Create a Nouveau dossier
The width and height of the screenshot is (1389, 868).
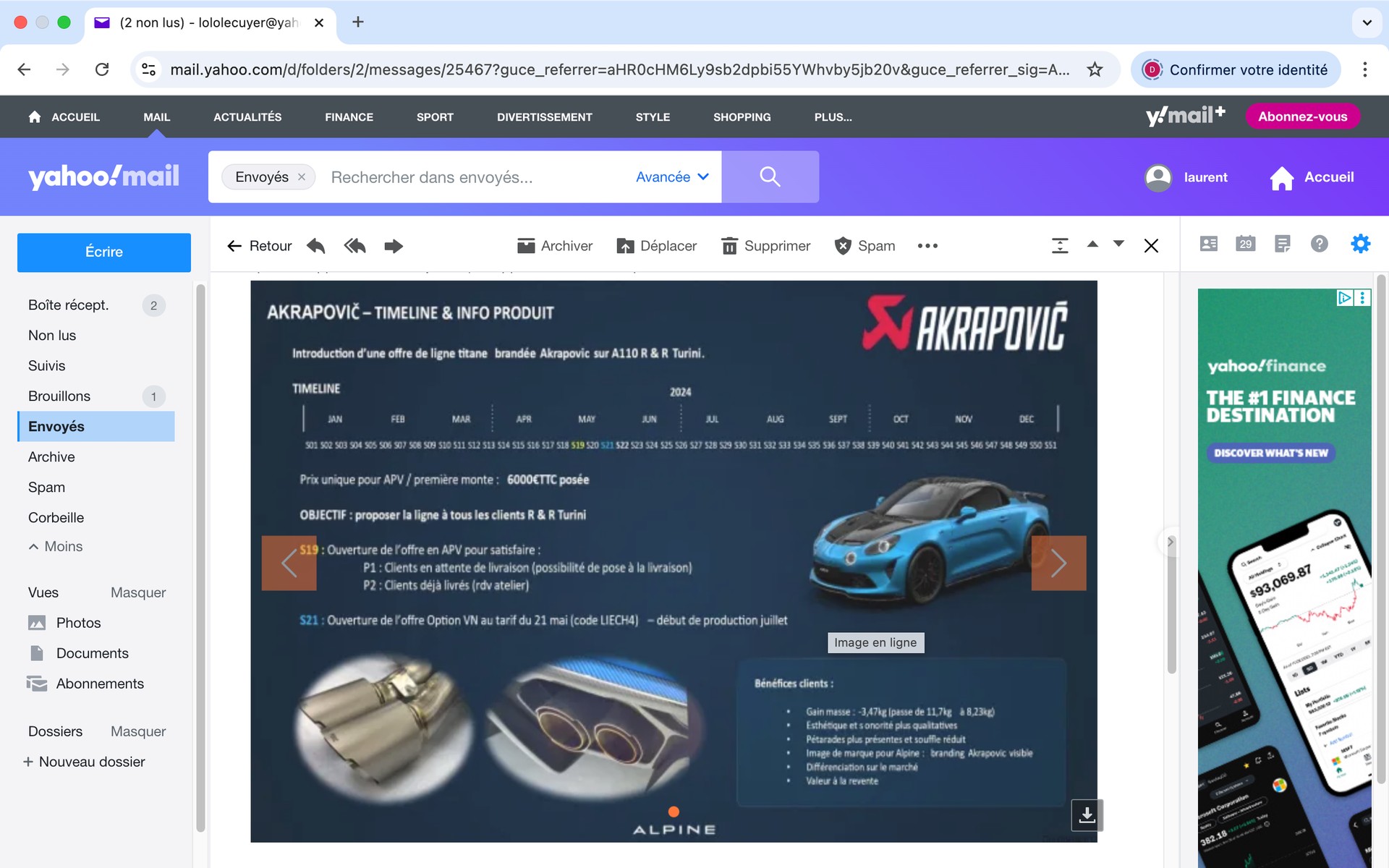pyautogui.click(x=84, y=762)
